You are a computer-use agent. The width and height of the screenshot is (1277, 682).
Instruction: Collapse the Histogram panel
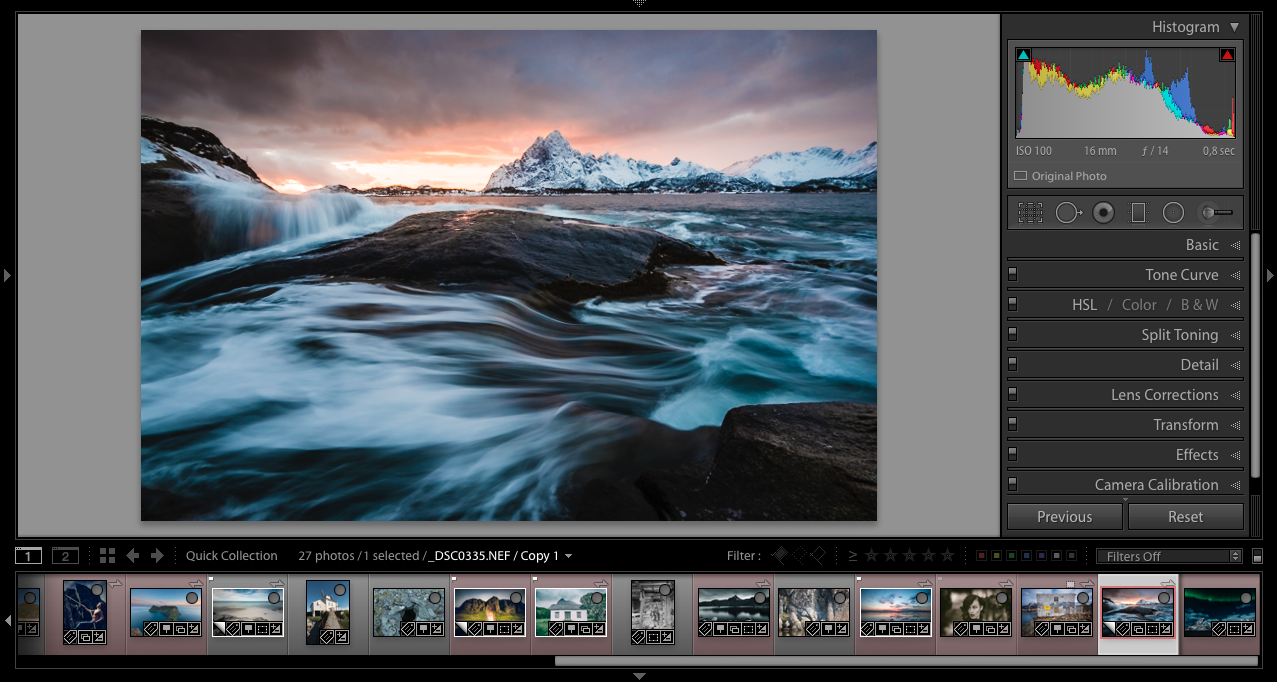tap(1234, 27)
